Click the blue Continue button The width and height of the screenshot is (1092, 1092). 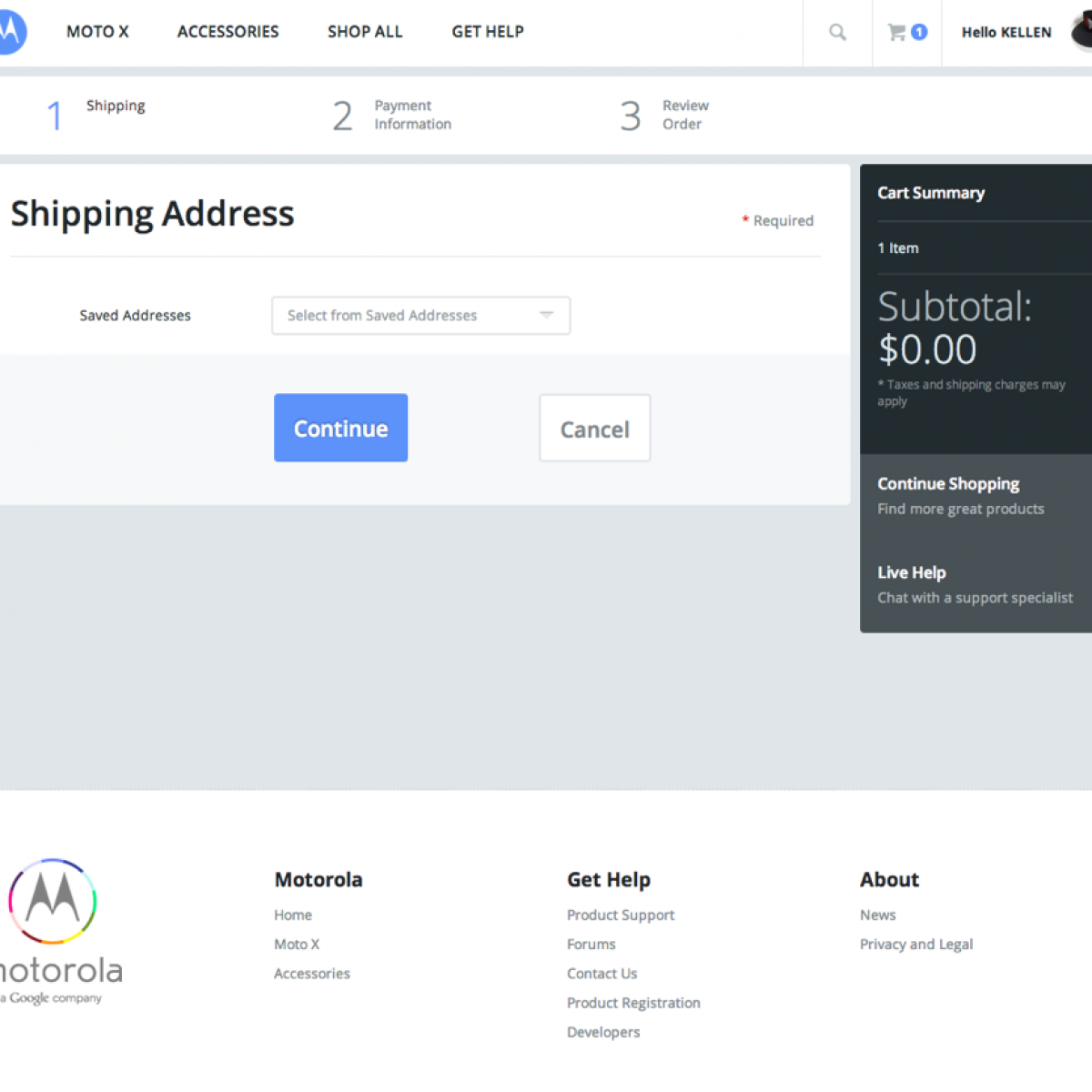pos(340,428)
